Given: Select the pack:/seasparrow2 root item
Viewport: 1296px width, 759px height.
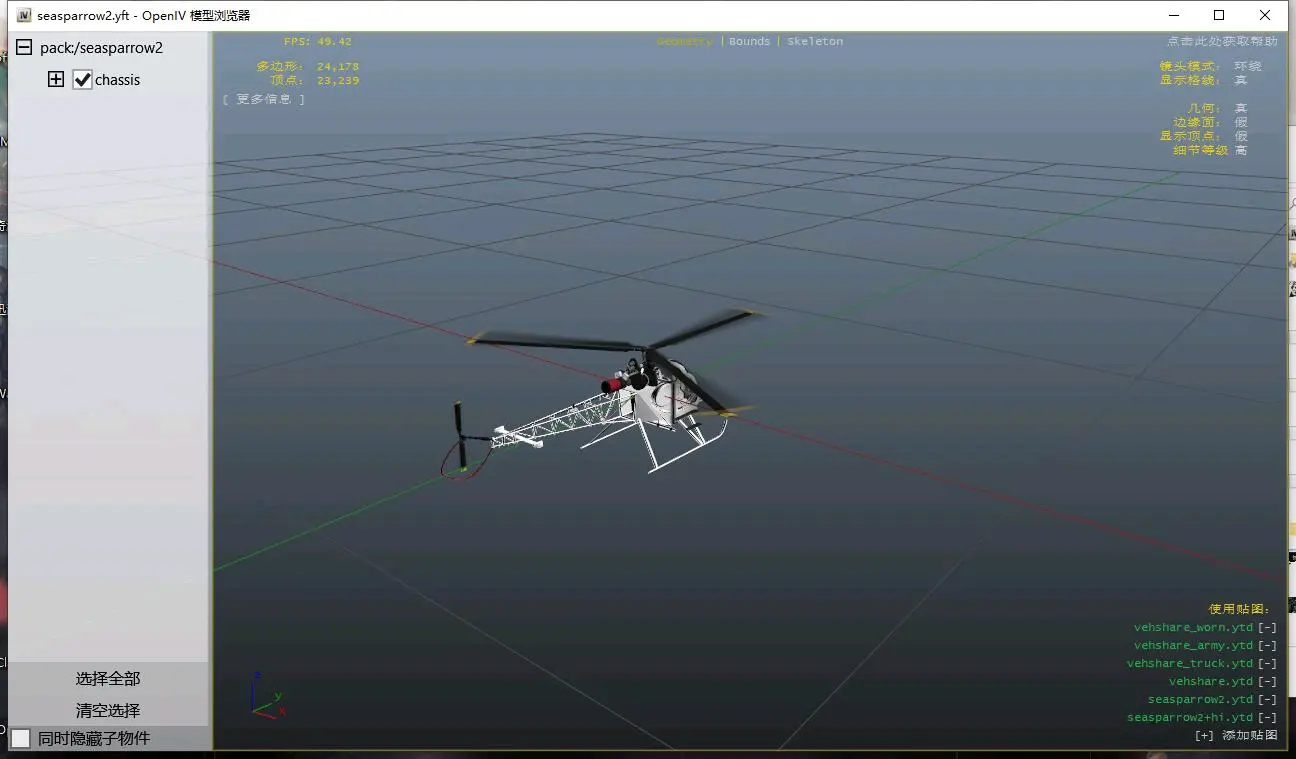Looking at the screenshot, I should (101, 48).
